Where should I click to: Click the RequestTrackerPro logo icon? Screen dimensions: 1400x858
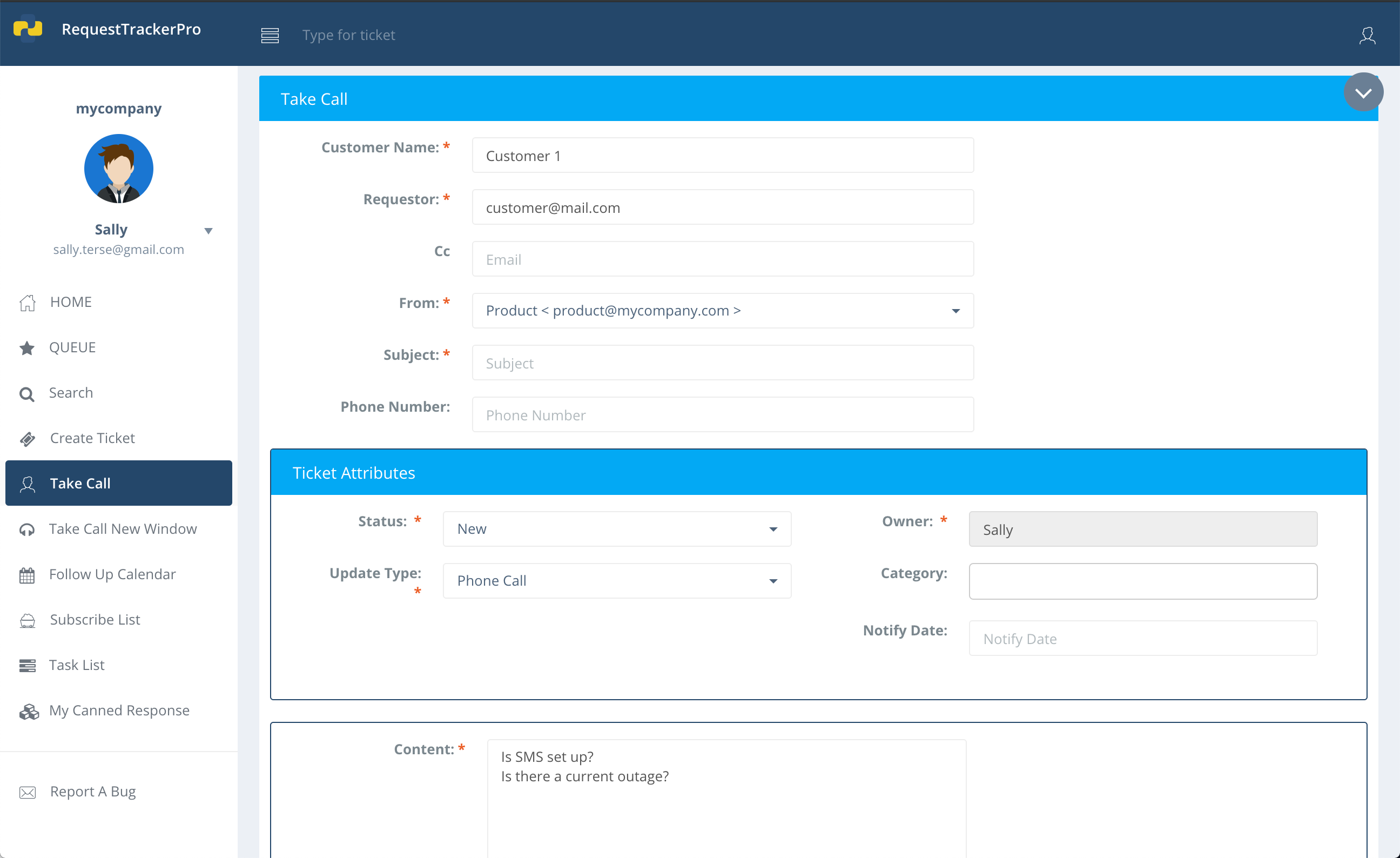click(28, 29)
